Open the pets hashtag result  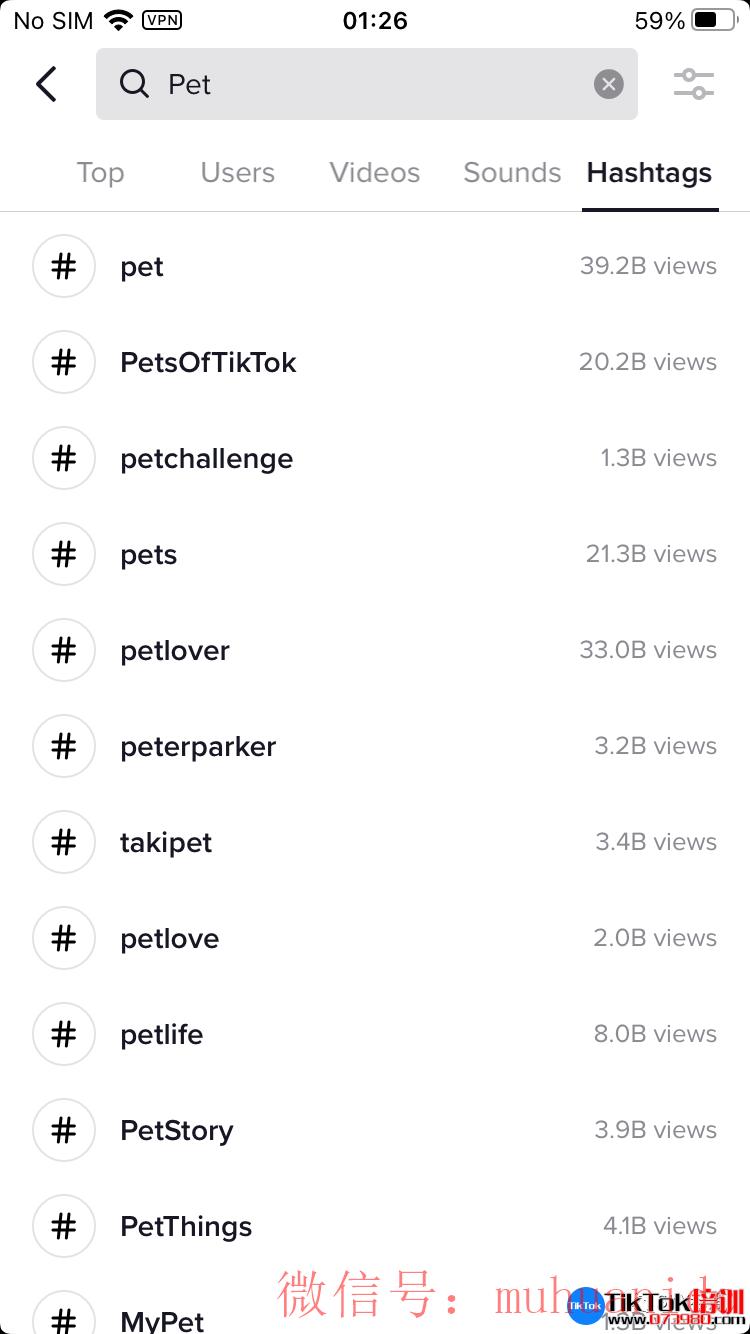tap(375, 554)
